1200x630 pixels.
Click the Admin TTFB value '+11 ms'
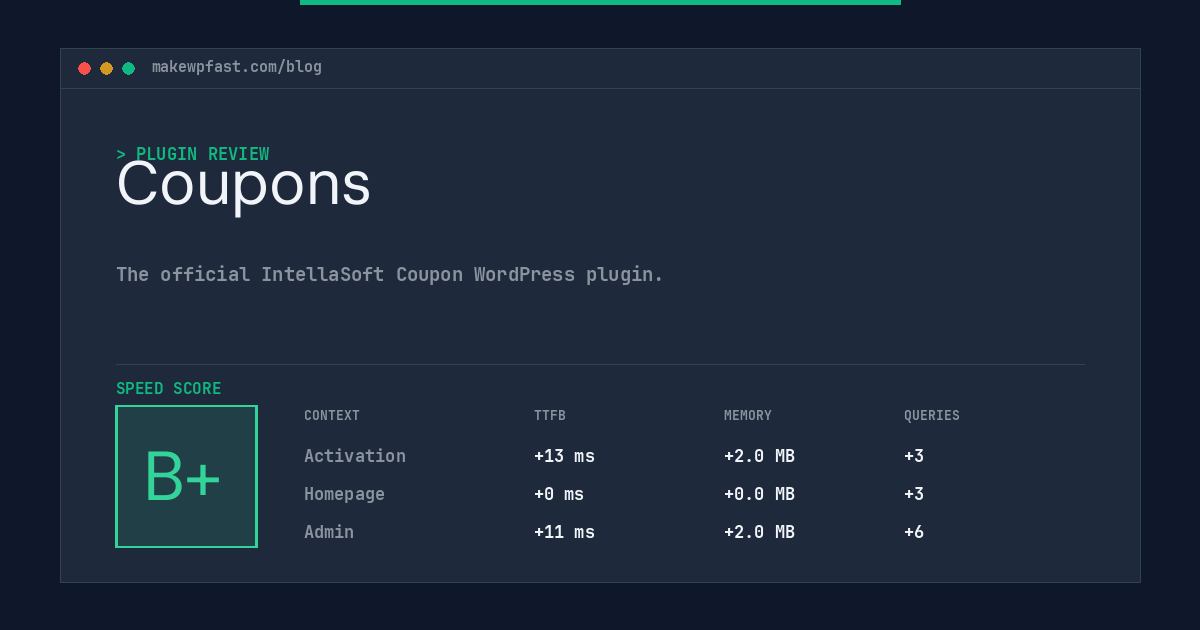click(x=564, y=532)
